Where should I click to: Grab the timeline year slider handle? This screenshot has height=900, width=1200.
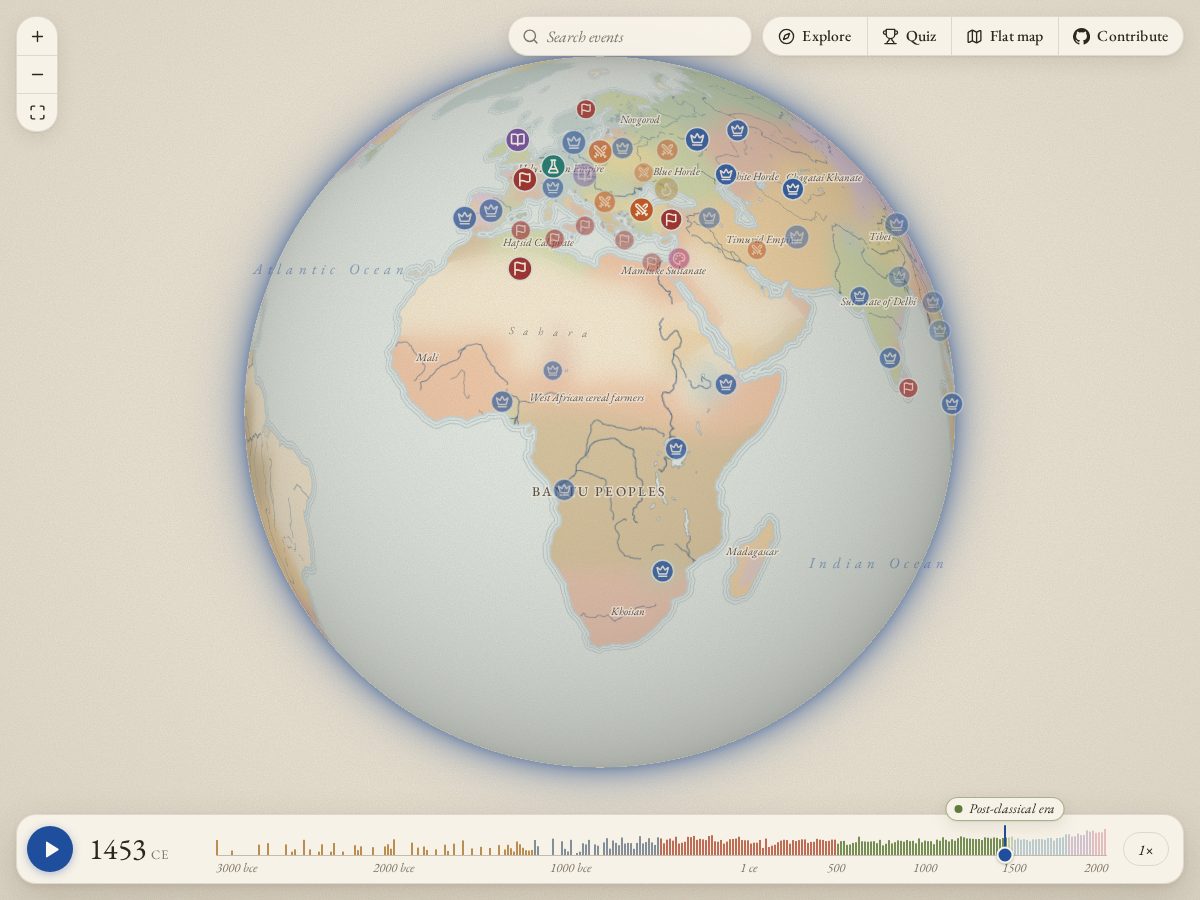pos(1005,854)
